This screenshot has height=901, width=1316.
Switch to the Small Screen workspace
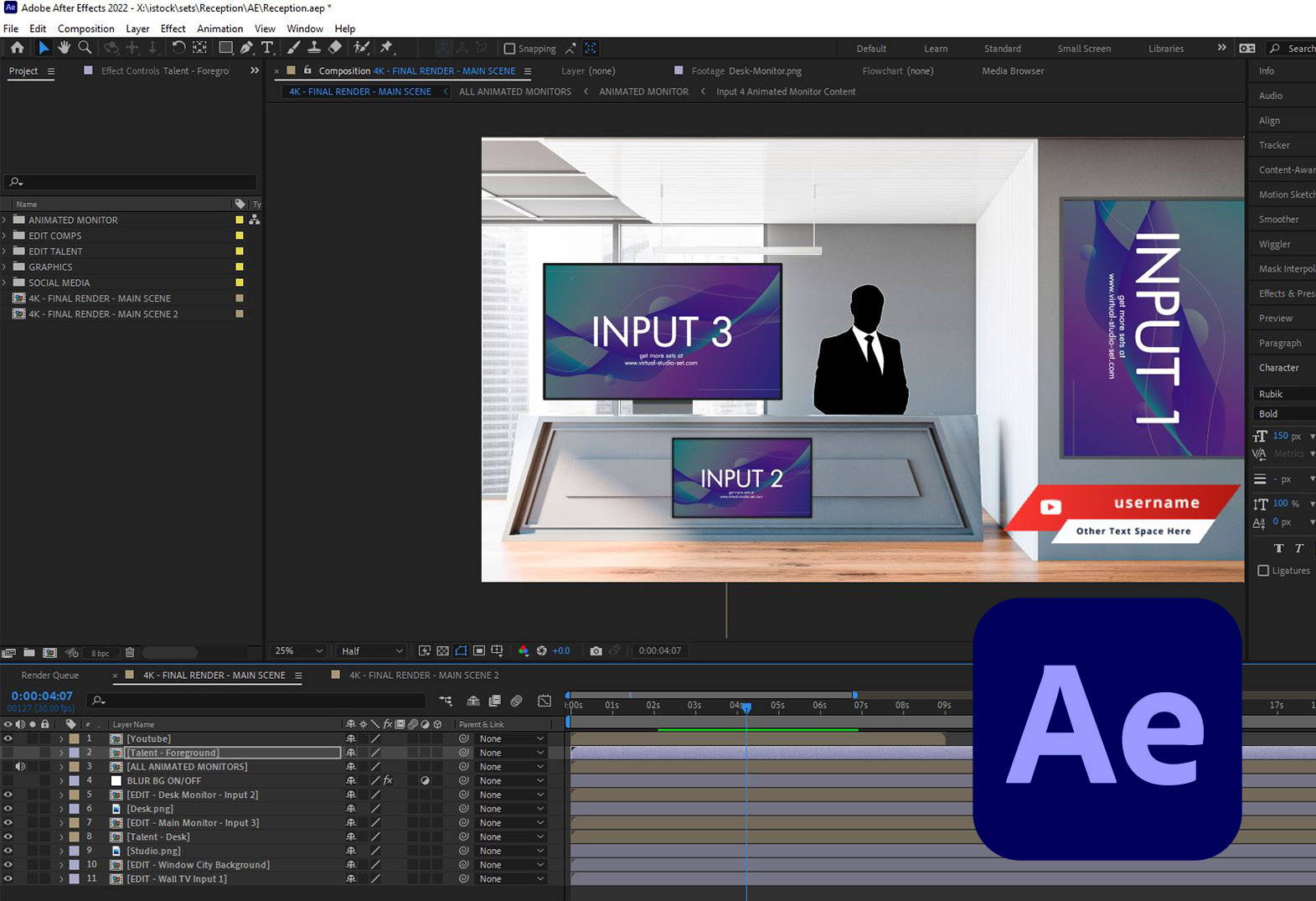click(1084, 49)
